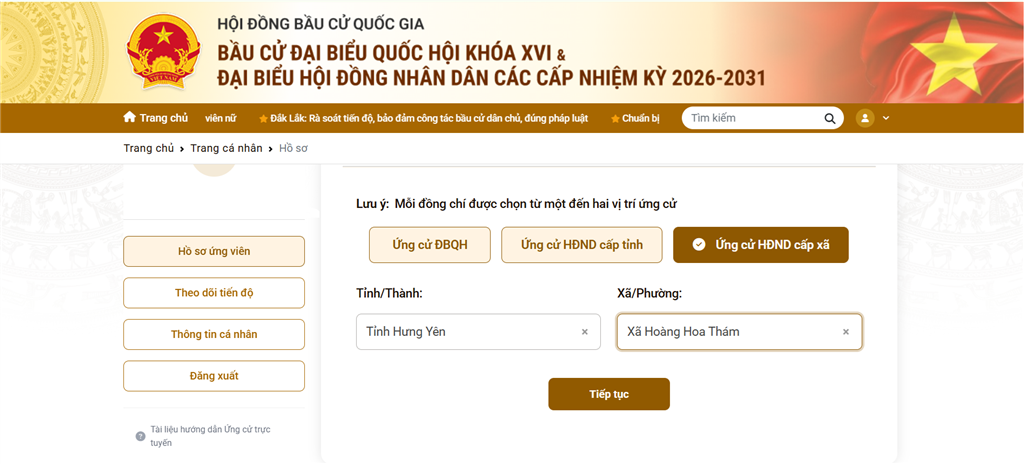This screenshot has width=1024, height=464.
Task: Deselect the Ứng cử HĐND cấp xã option
Action: 760,244
